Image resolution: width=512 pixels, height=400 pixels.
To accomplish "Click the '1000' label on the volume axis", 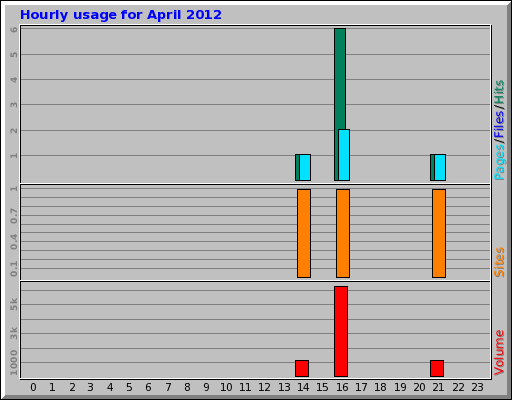I will 14,362.
